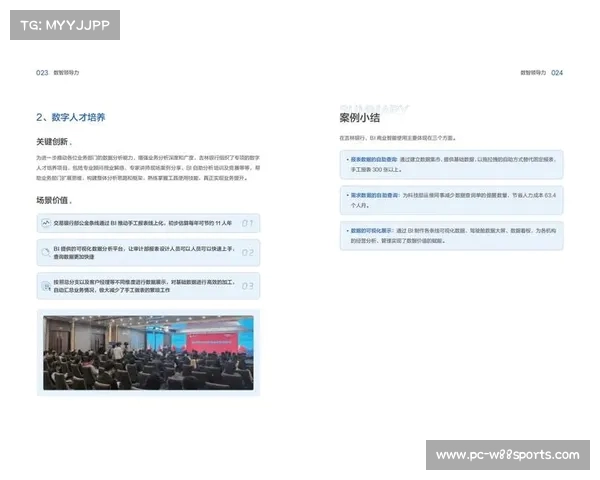
Task: Click the blue phrase 数据的可视化展示
Action: (371, 231)
